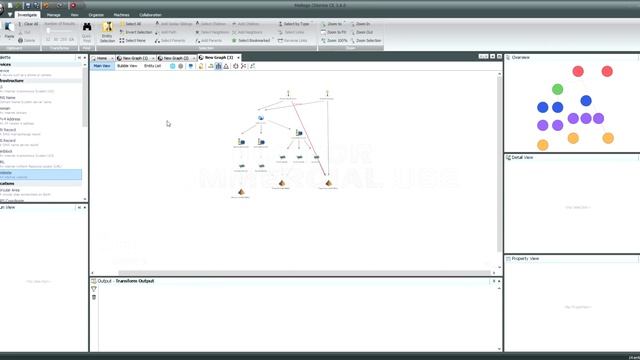Click Zoom In
640x360 pixels.
(360, 24)
